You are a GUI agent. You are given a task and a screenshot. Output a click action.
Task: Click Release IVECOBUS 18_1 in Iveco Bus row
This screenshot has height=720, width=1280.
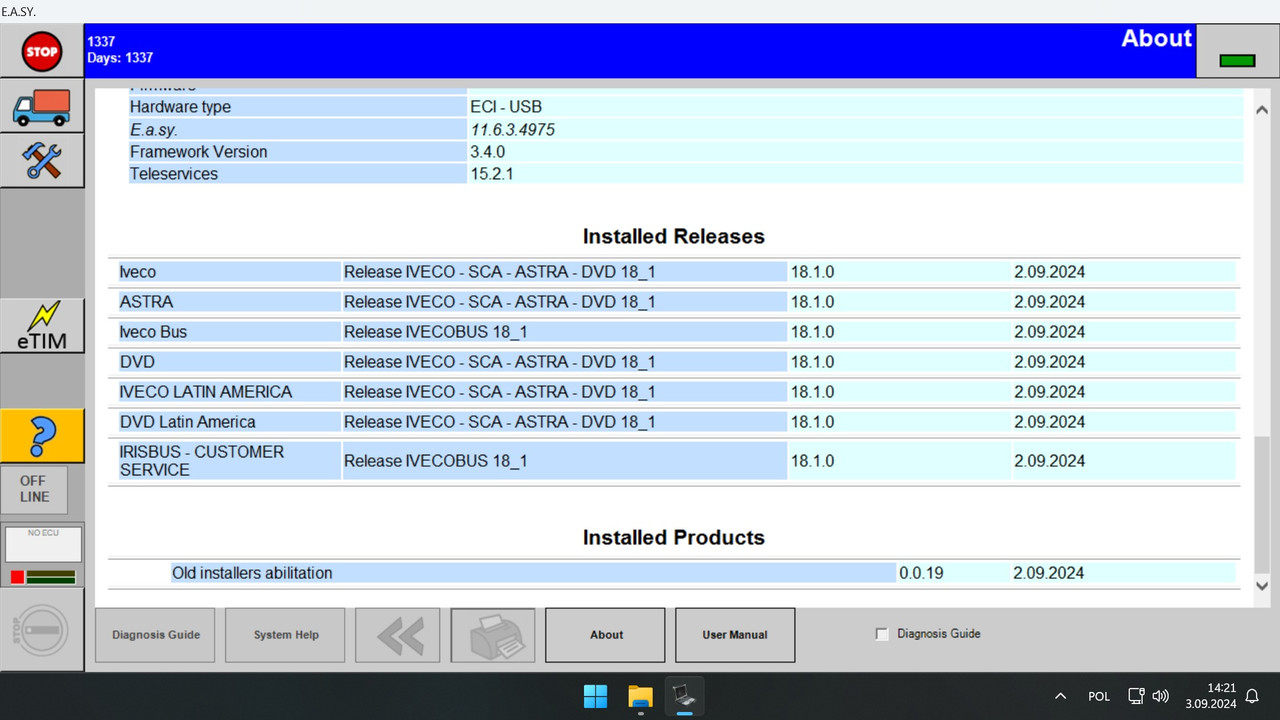435,332
